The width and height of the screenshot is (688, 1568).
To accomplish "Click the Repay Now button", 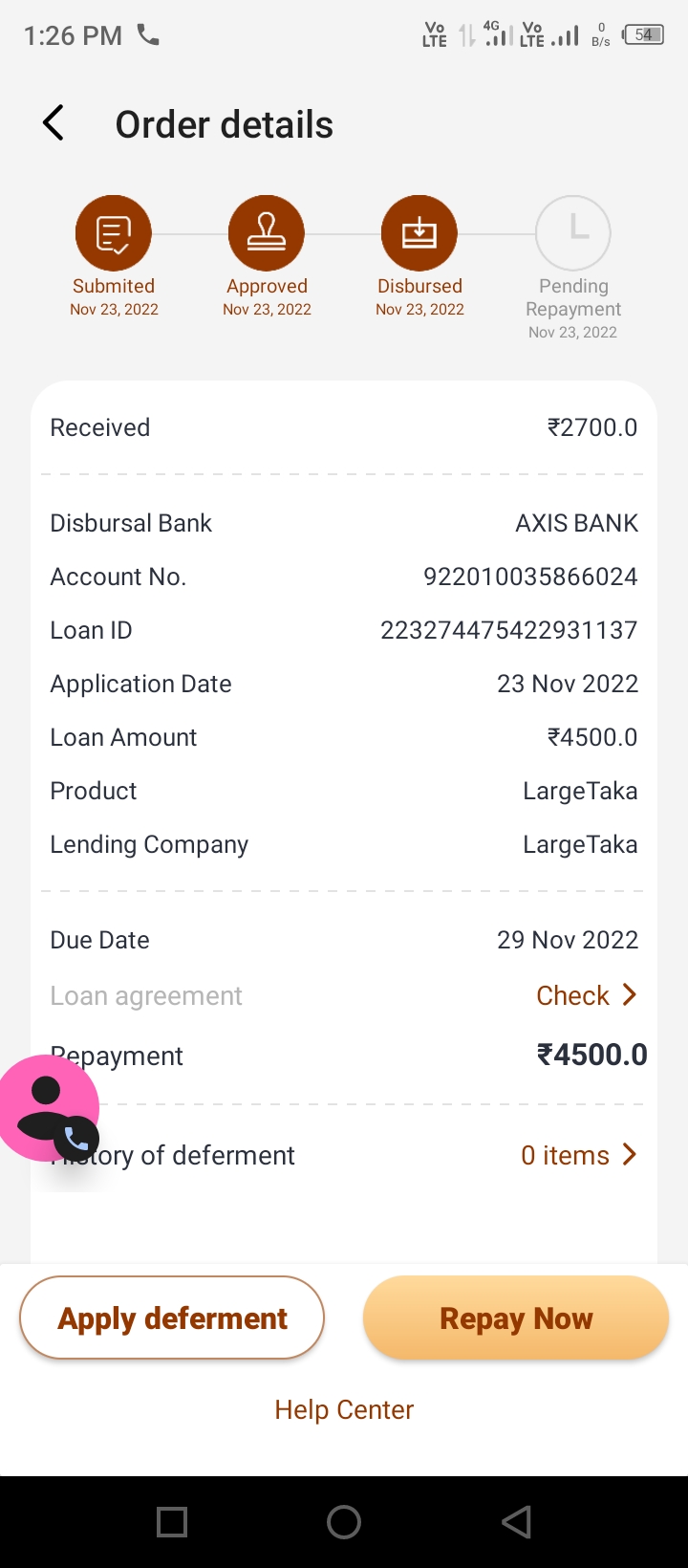I will click(x=516, y=1318).
